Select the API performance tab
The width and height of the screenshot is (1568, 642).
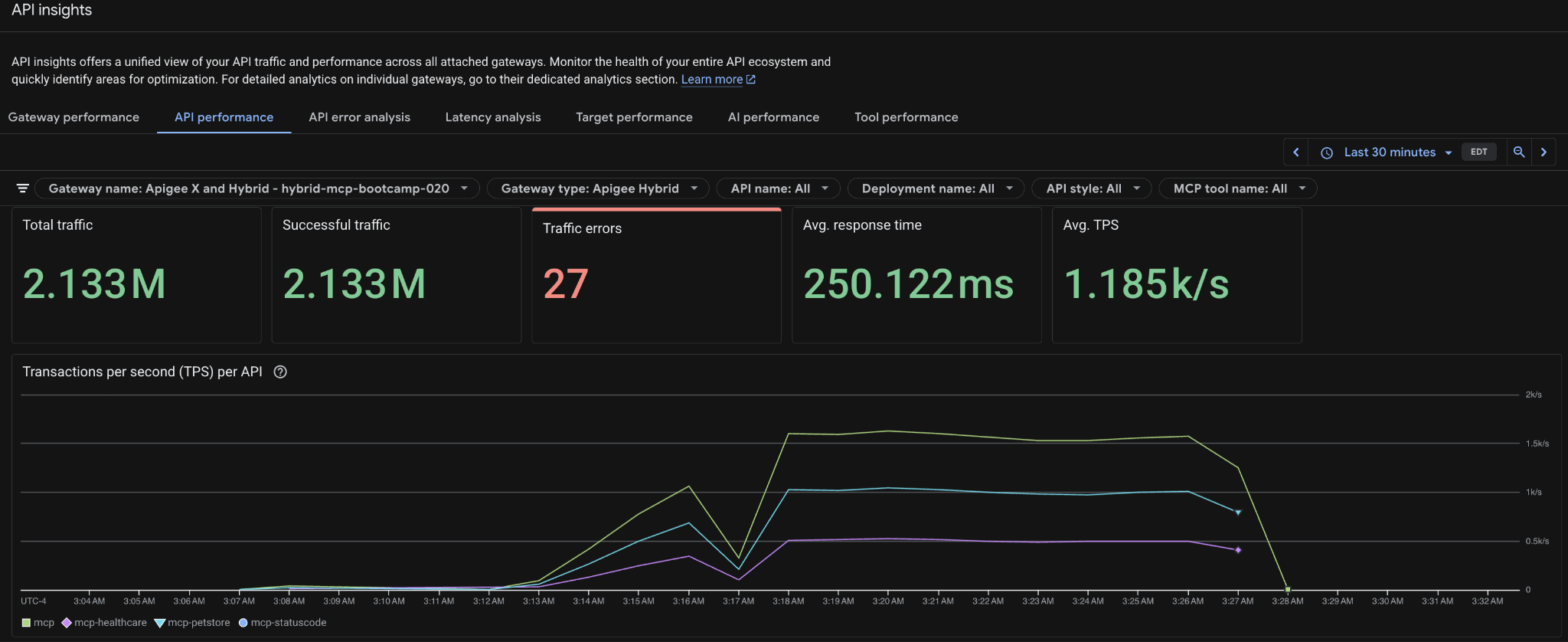click(x=224, y=117)
